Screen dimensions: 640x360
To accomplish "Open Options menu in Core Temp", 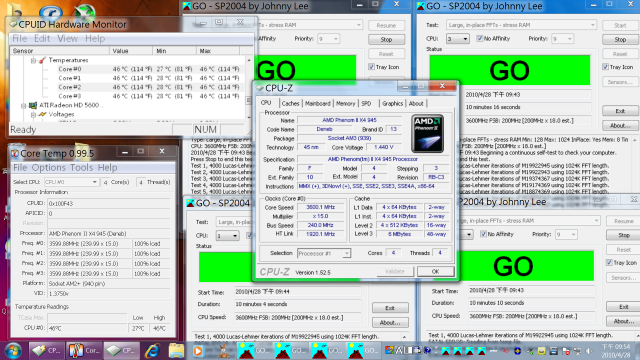I will tap(49, 168).
